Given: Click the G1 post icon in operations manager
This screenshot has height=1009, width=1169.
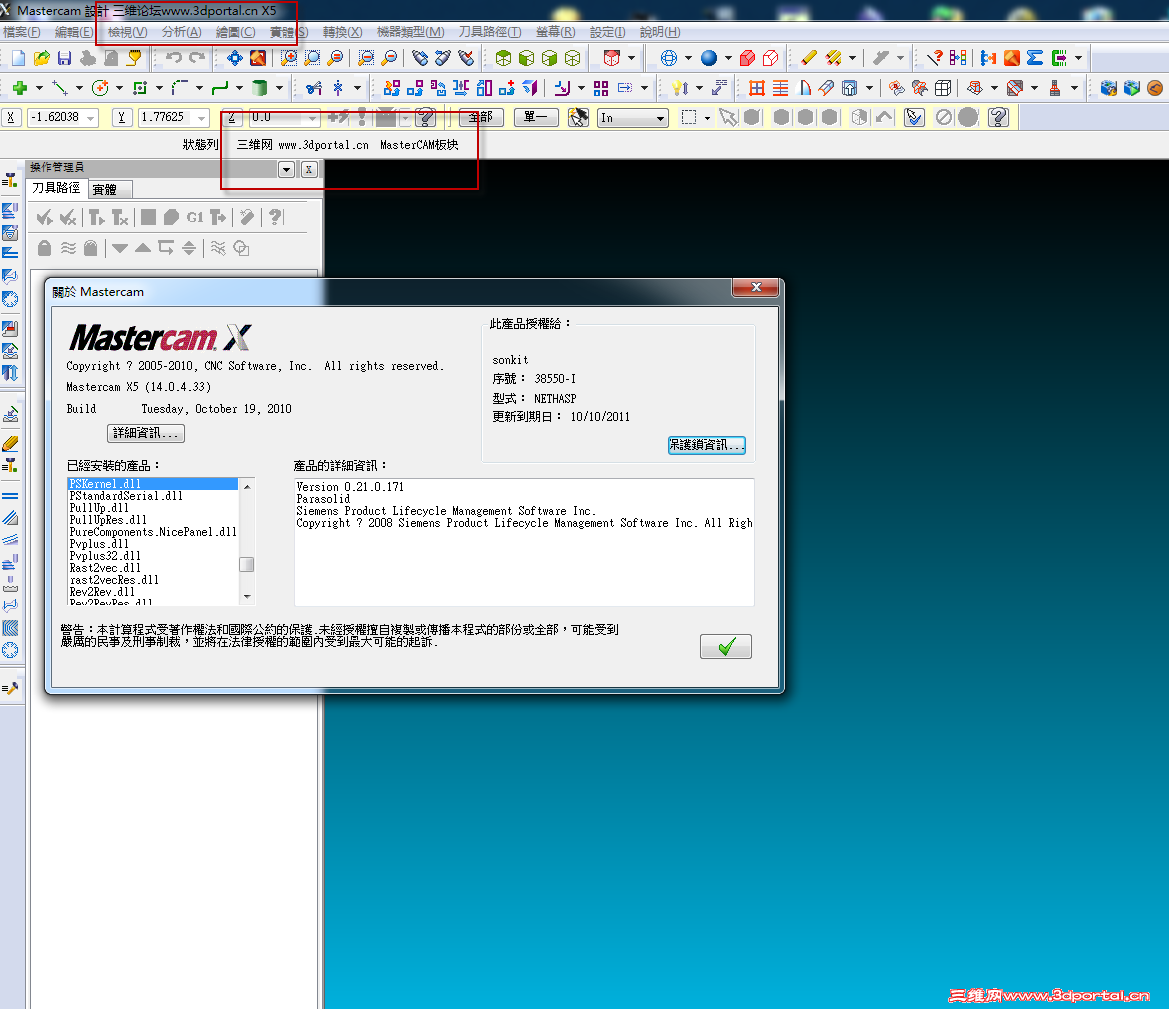Looking at the screenshot, I should point(195,217).
